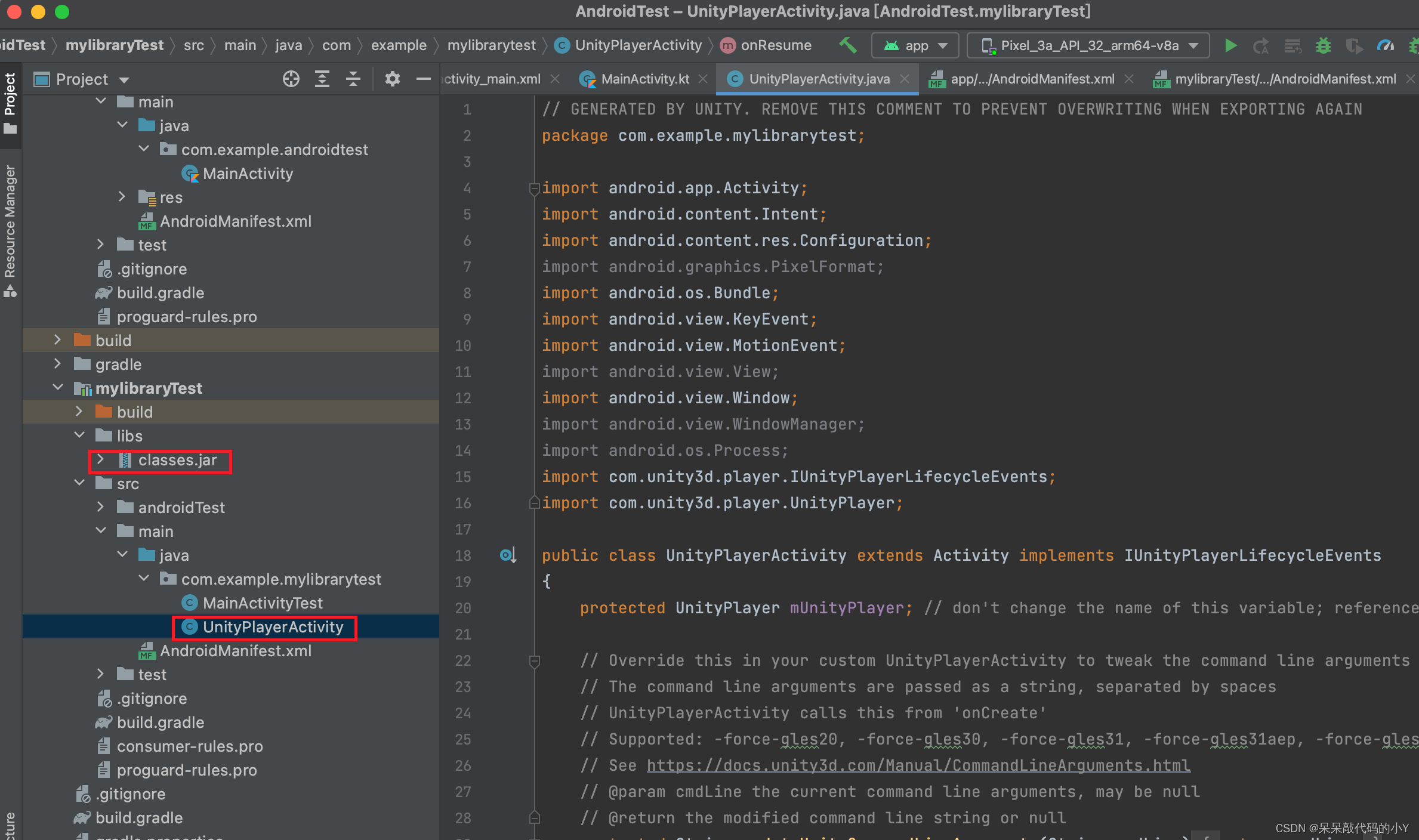This screenshot has width=1419, height=840.
Task: Hide the Project tool window
Action: 423,79
